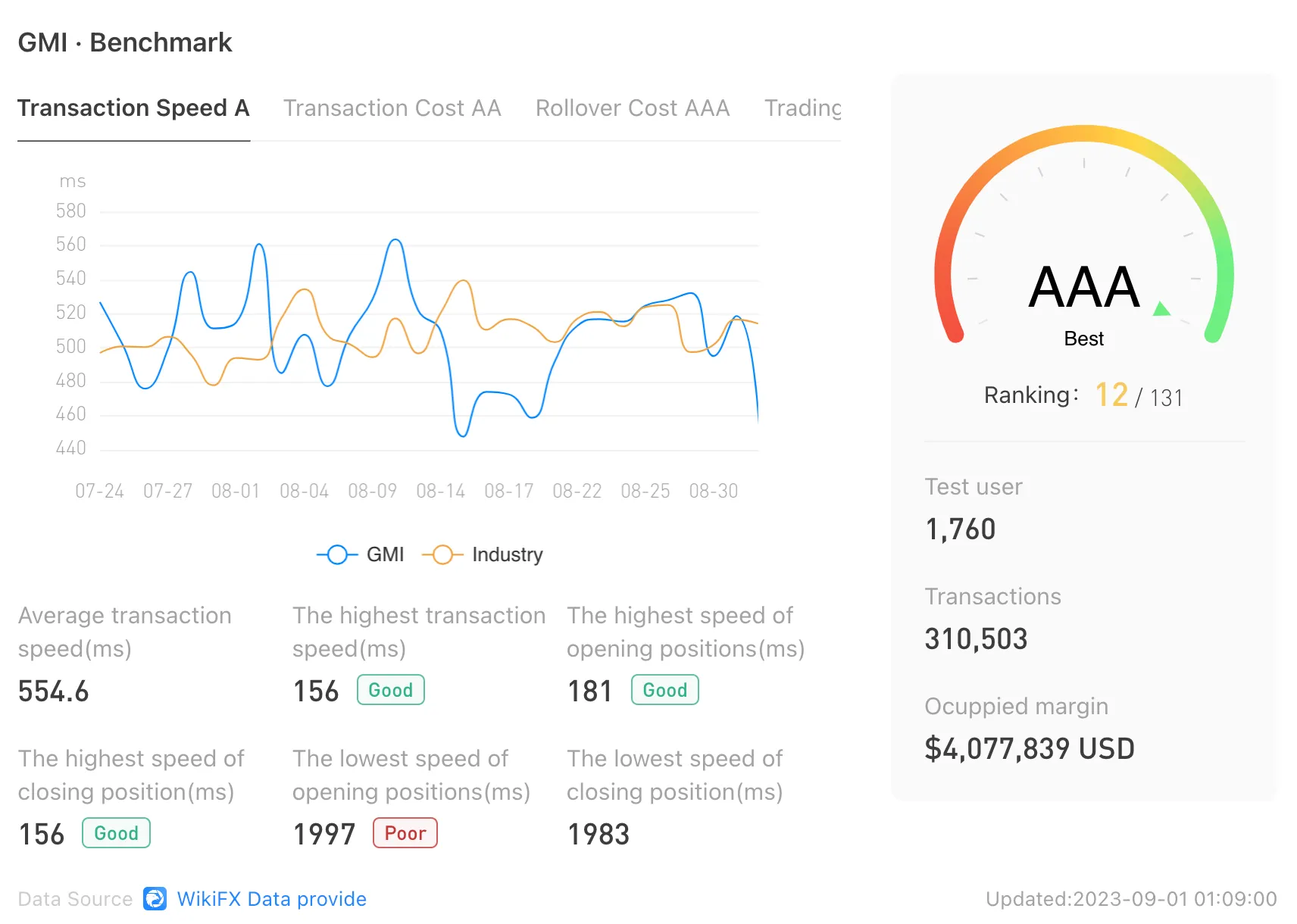Click the 580 value on the y-axis
1297x924 pixels.
coord(71,211)
